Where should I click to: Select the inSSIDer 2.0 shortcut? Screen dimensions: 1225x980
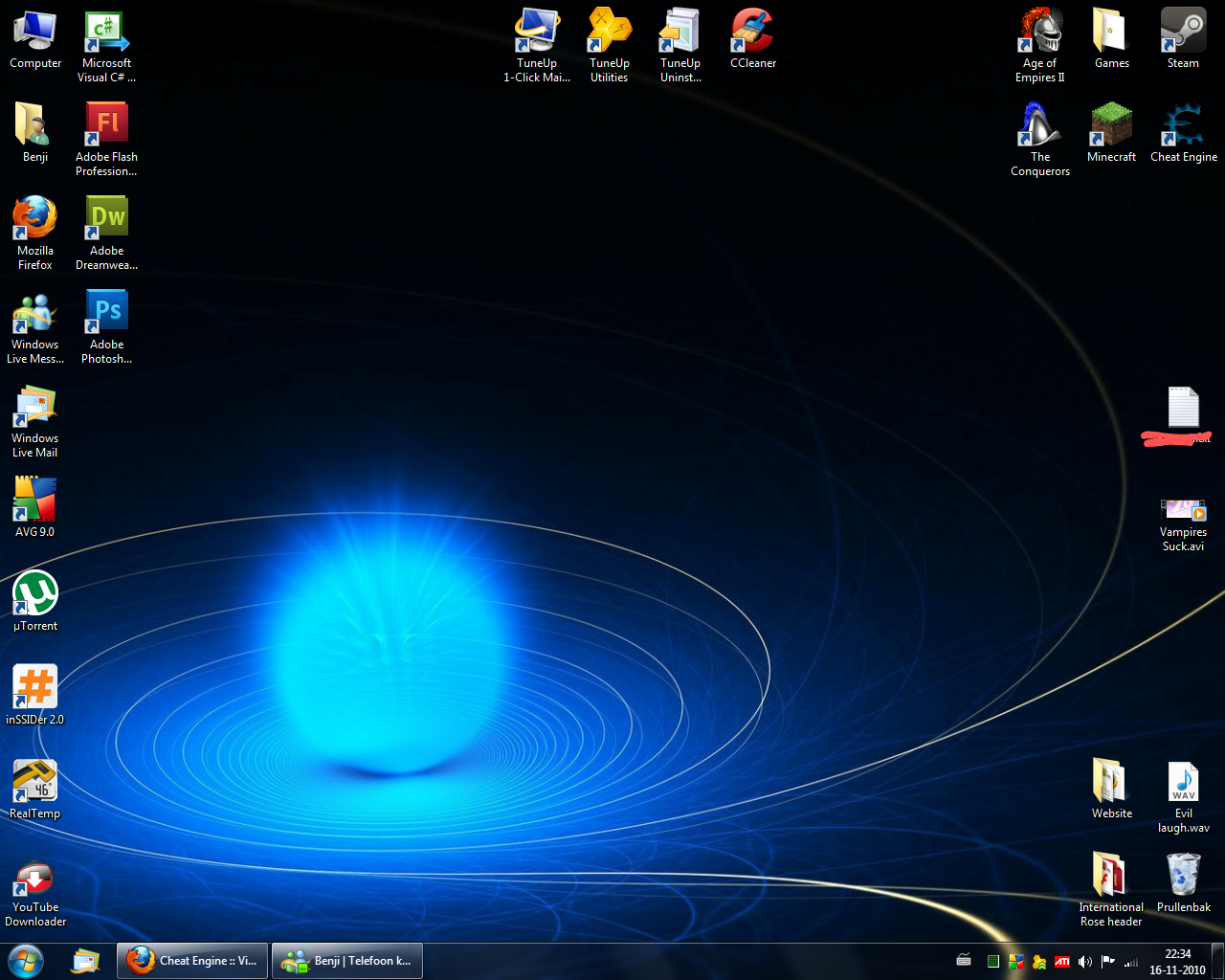click(35, 689)
